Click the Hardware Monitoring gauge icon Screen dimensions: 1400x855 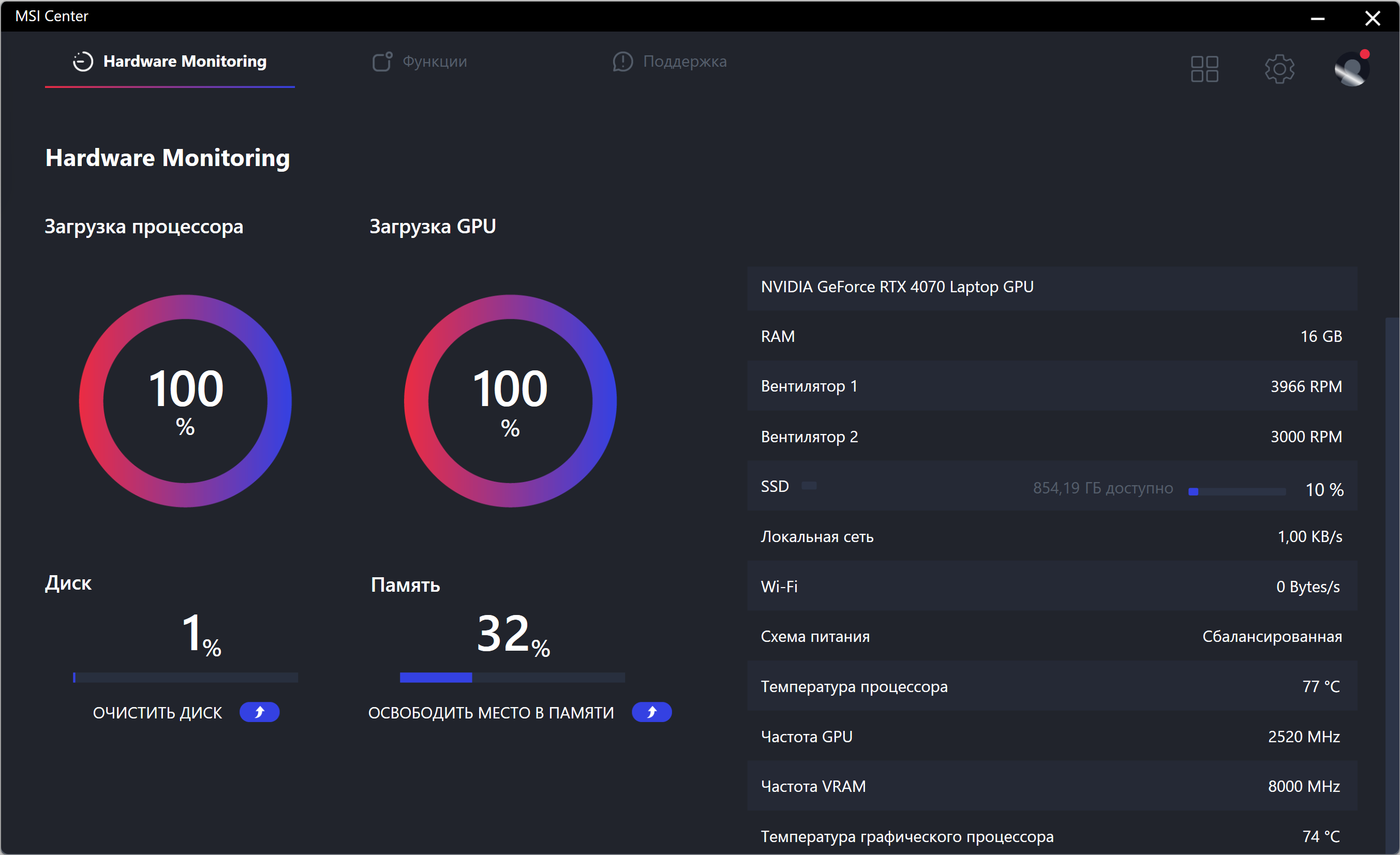point(83,62)
